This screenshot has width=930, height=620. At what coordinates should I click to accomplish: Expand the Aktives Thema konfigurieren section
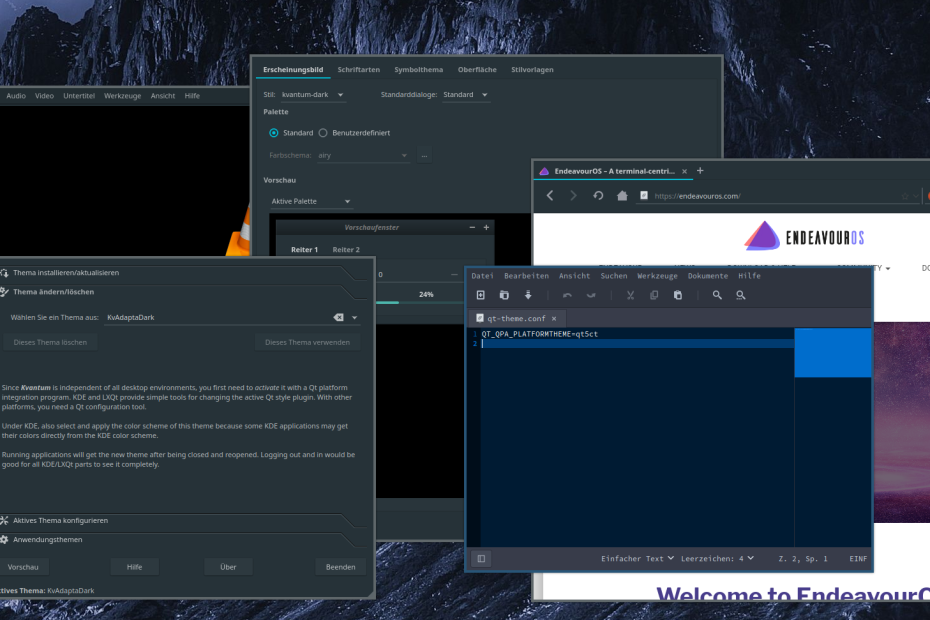click(x=60, y=520)
